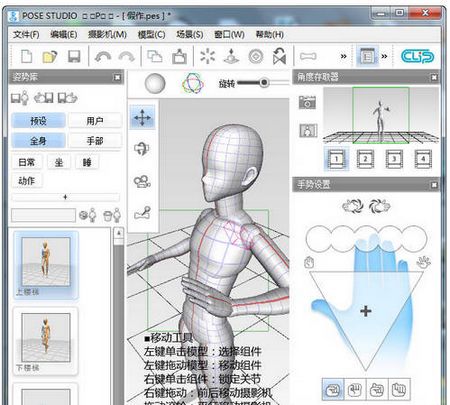Open the 摄影机(M) menu
The width and height of the screenshot is (450, 405).
pos(107,34)
